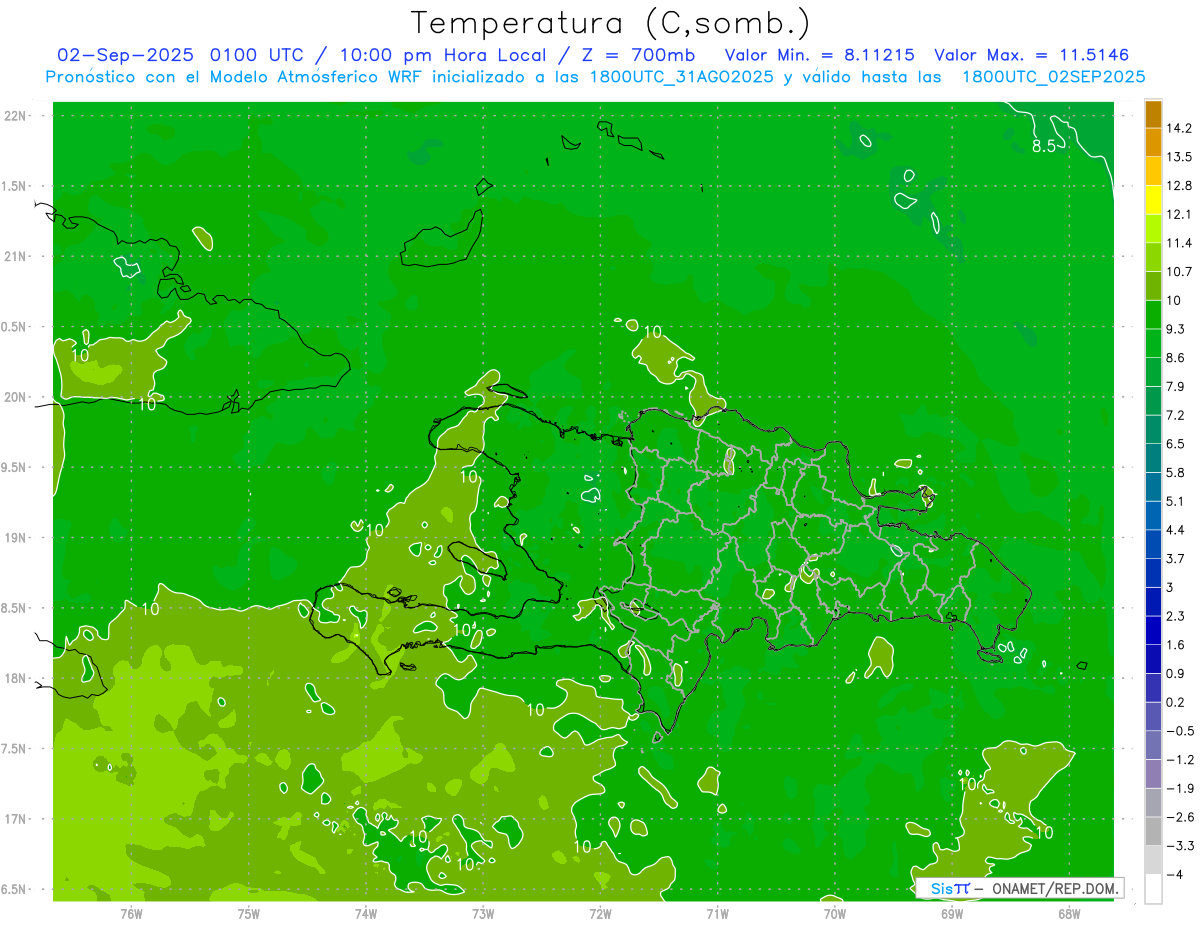Pick the purple swatch between -1.9 and -1.2
Viewport: 1200px width, 927px height.
[x=1153, y=773]
